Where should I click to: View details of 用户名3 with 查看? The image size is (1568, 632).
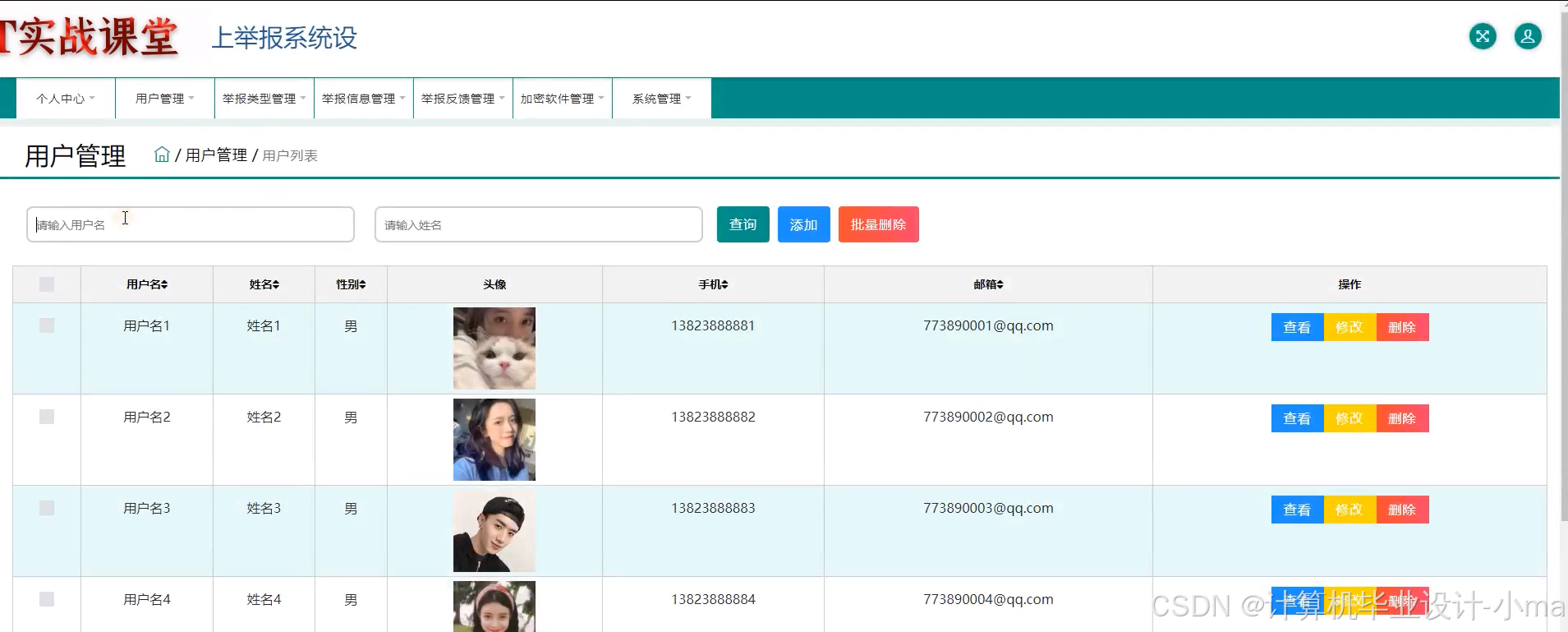pyautogui.click(x=1298, y=510)
